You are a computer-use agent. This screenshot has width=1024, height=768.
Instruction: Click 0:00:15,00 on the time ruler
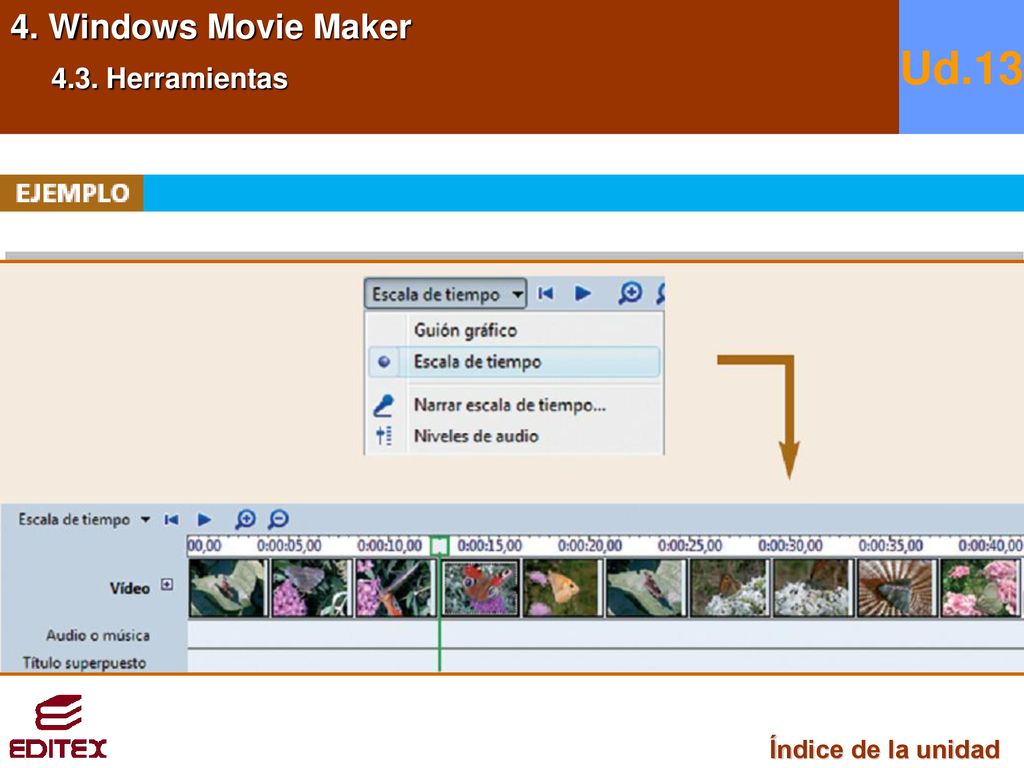(x=490, y=546)
